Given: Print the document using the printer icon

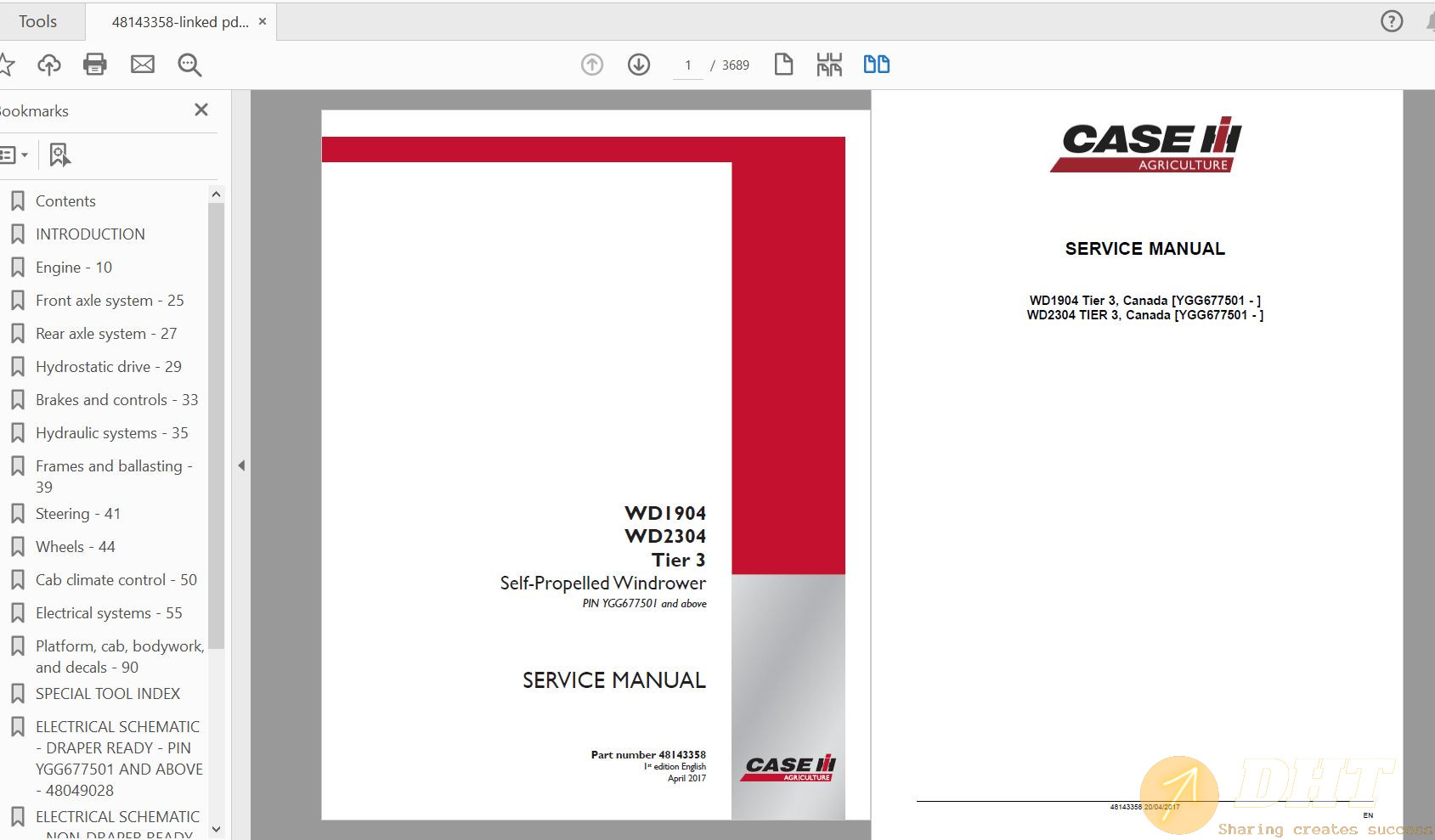Looking at the screenshot, I should [x=95, y=65].
